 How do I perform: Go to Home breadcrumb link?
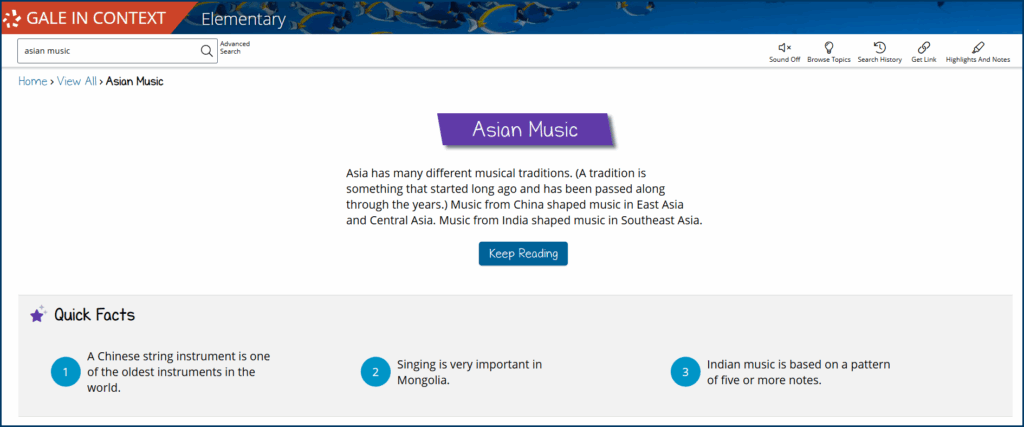[33, 82]
